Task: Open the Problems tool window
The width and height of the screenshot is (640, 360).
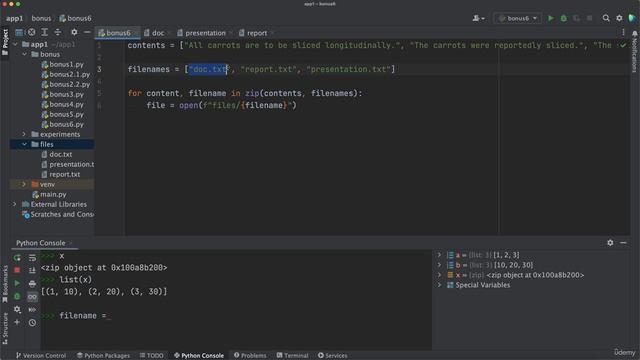Action: coord(250,356)
